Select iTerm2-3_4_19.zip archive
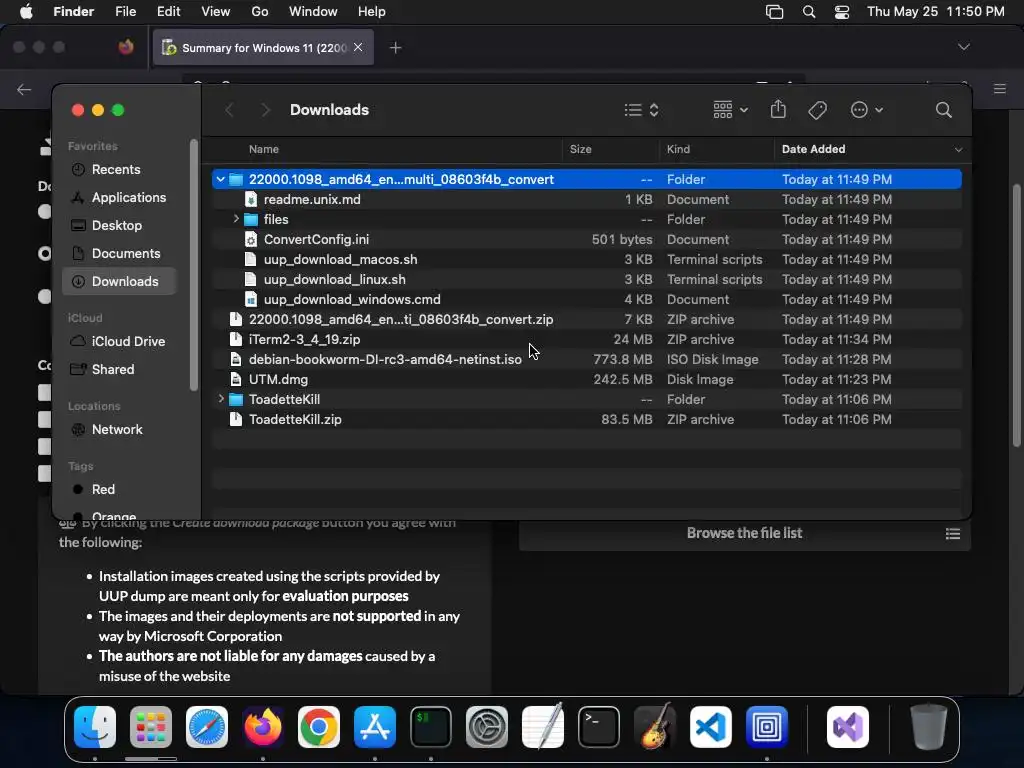Image resolution: width=1024 pixels, height=768 pixels. tap(586, 340)
